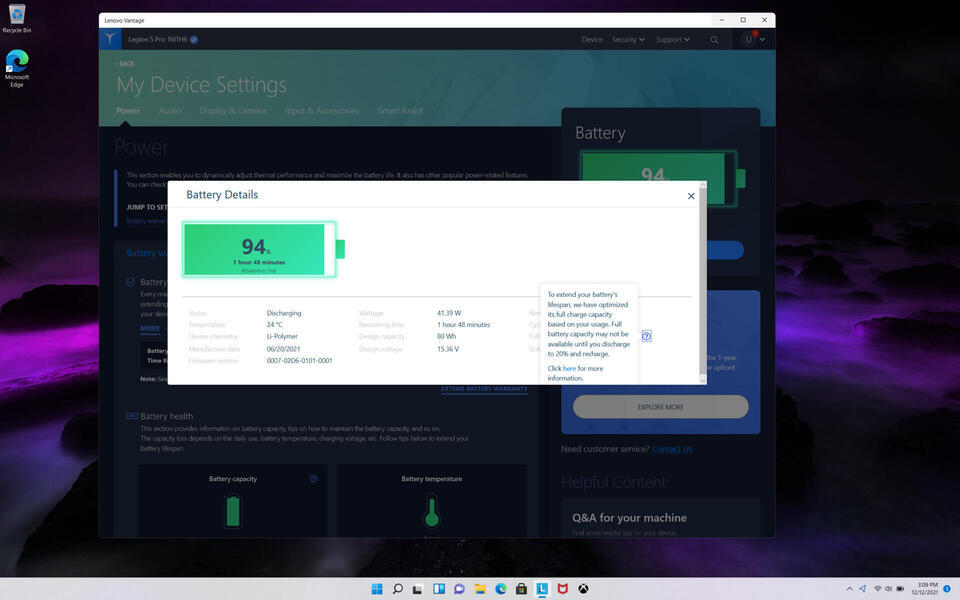The width and height of the screenshot is (960, 600).
Task: Click the battery gauge in Battery Details
Action: click(263, 249)
